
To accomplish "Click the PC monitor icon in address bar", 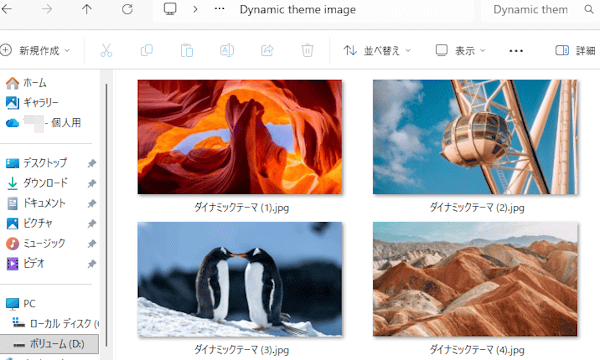I will pos(170,9).
